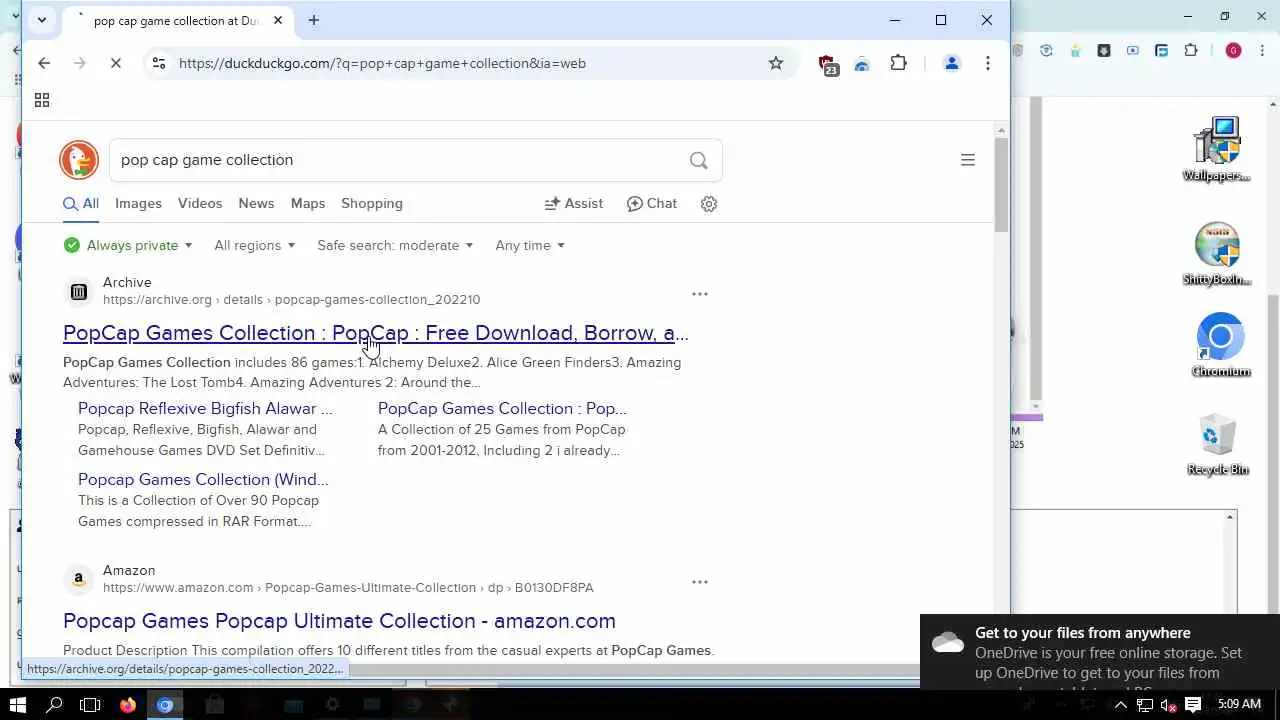Screen dimensions: 1280x720
Task: Open the Recycle Bin on desktop
Action: tap(1217, 445)
